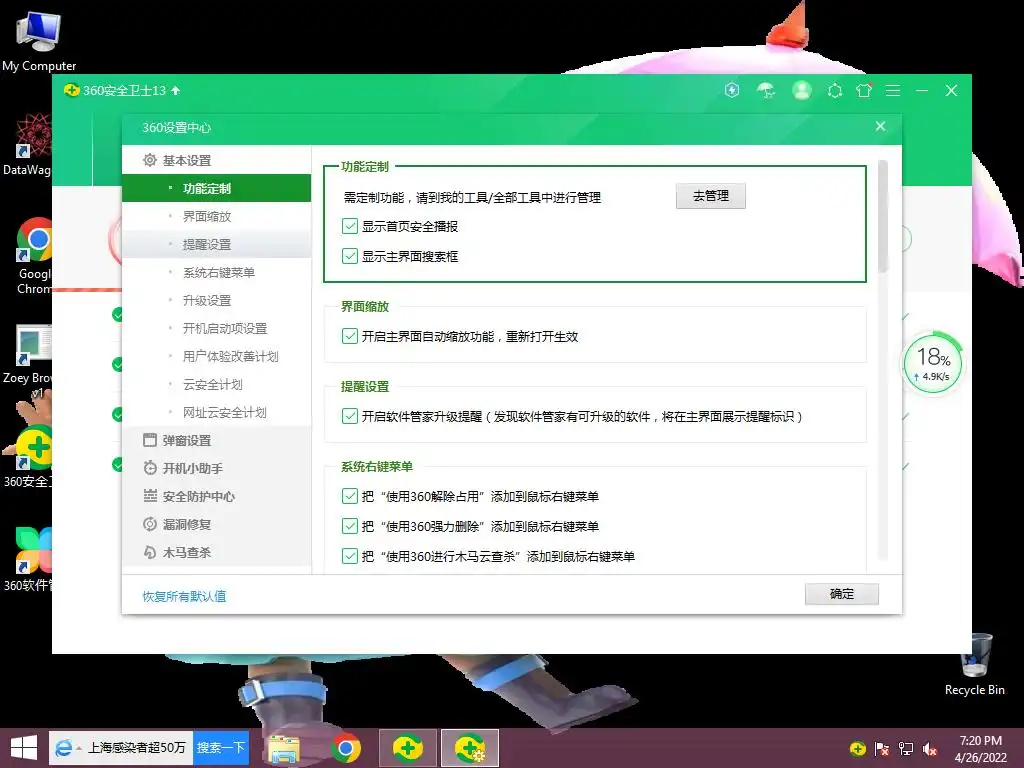Click the 确定 button

(842, 594)
